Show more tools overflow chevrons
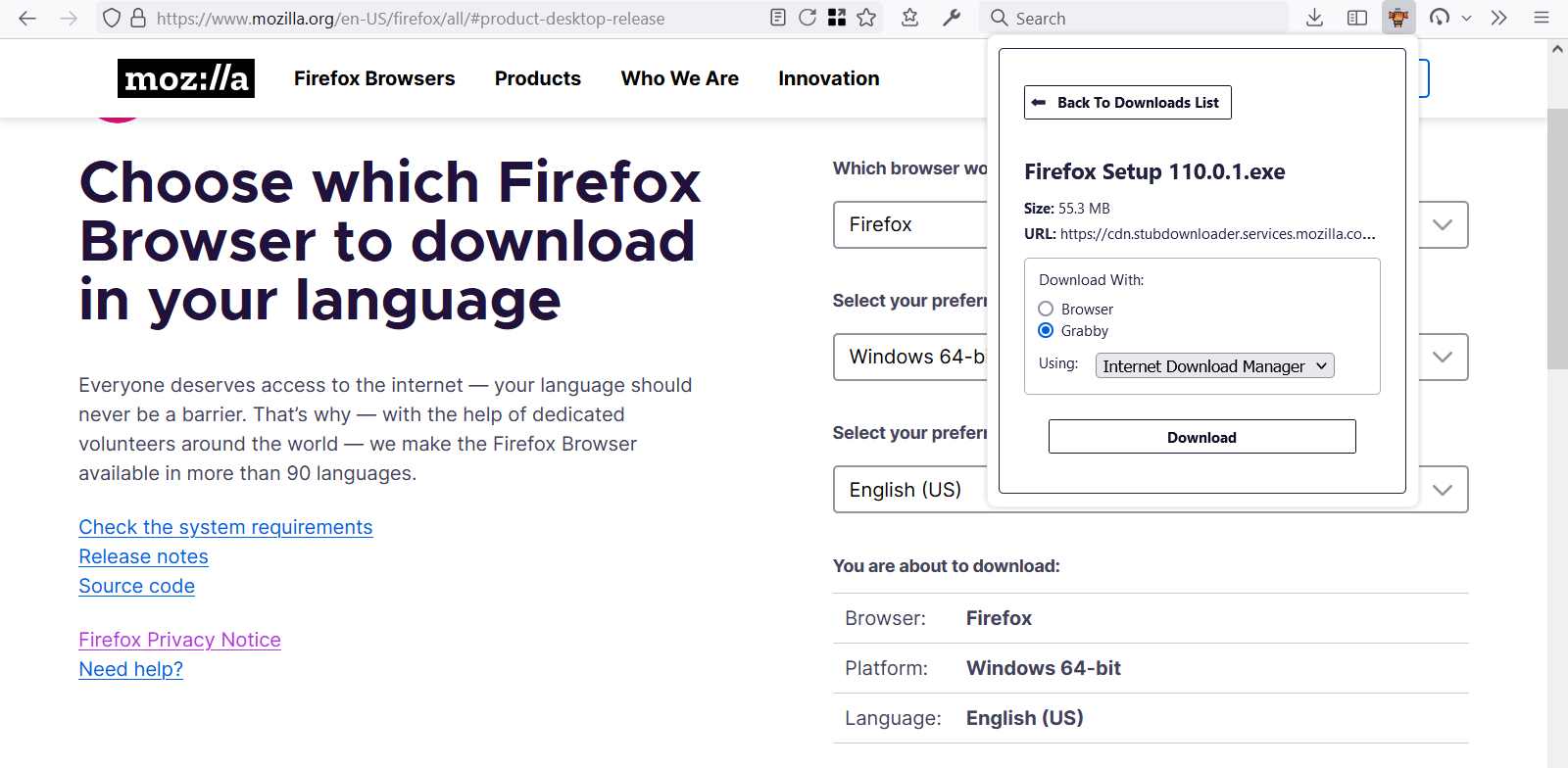The image size is (1568, 768). pyautogui.click(x=1498, y=18)
